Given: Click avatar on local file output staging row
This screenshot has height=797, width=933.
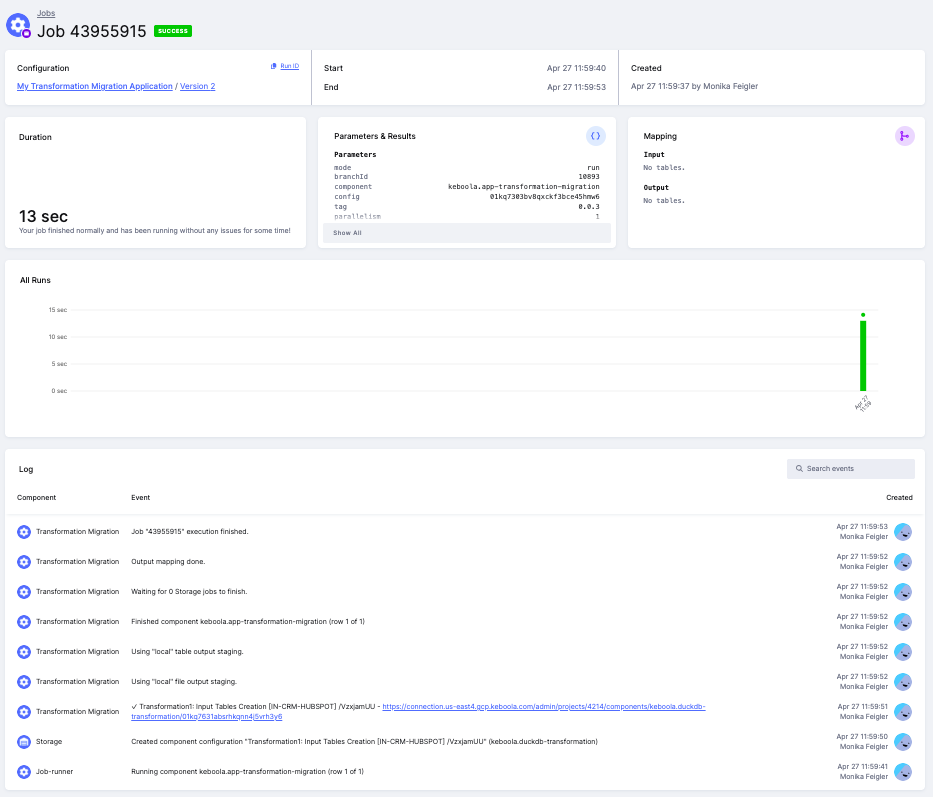Looking at the screenshot, I should click(x=903, y=682).
